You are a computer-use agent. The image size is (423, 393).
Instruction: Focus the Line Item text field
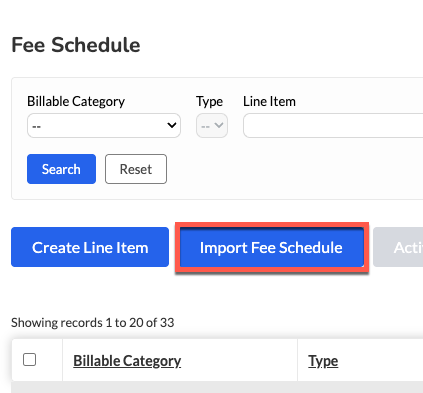pos(333,126)
